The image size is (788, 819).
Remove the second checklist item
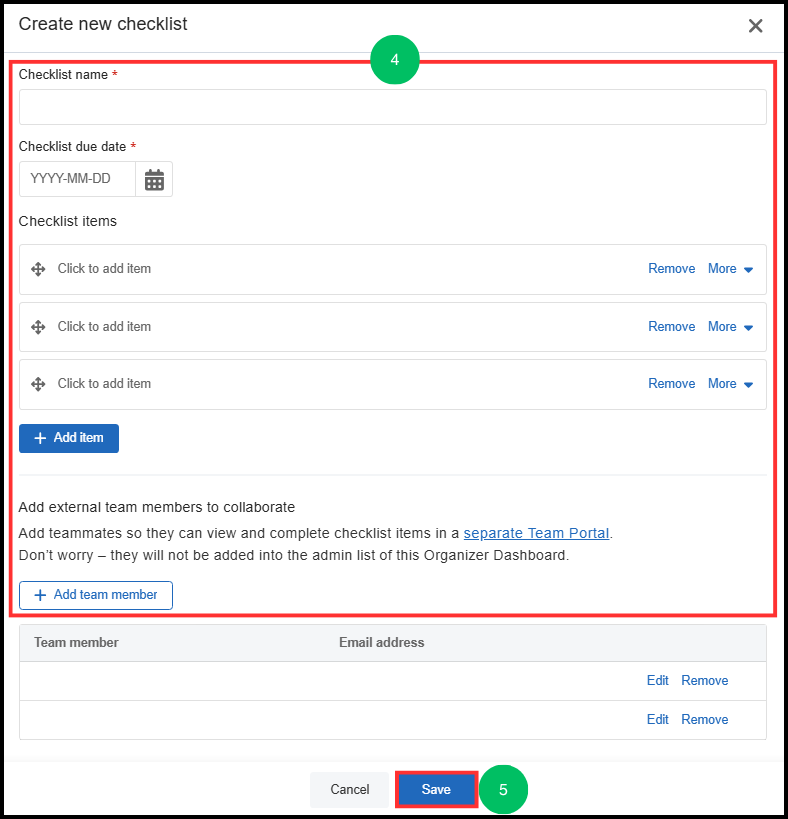click(x=672, y=326)
